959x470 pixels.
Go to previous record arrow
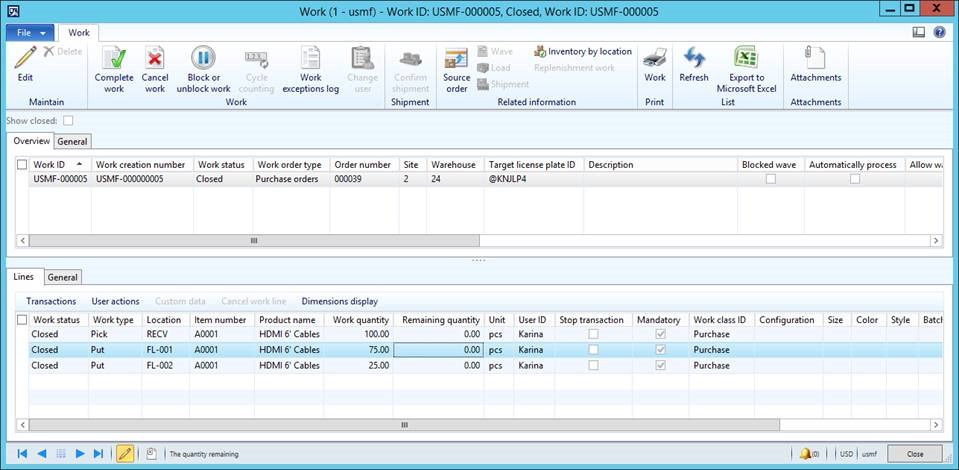42,453
